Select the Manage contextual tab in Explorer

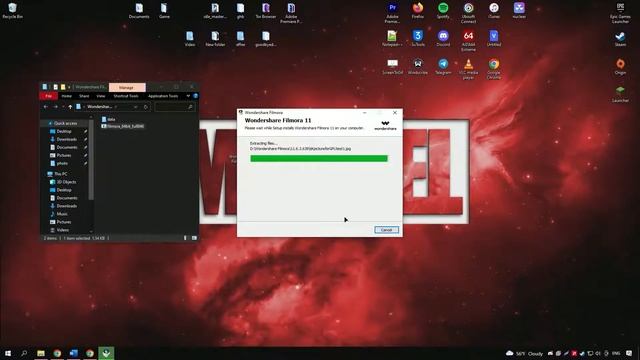click(x=127, y=87)
